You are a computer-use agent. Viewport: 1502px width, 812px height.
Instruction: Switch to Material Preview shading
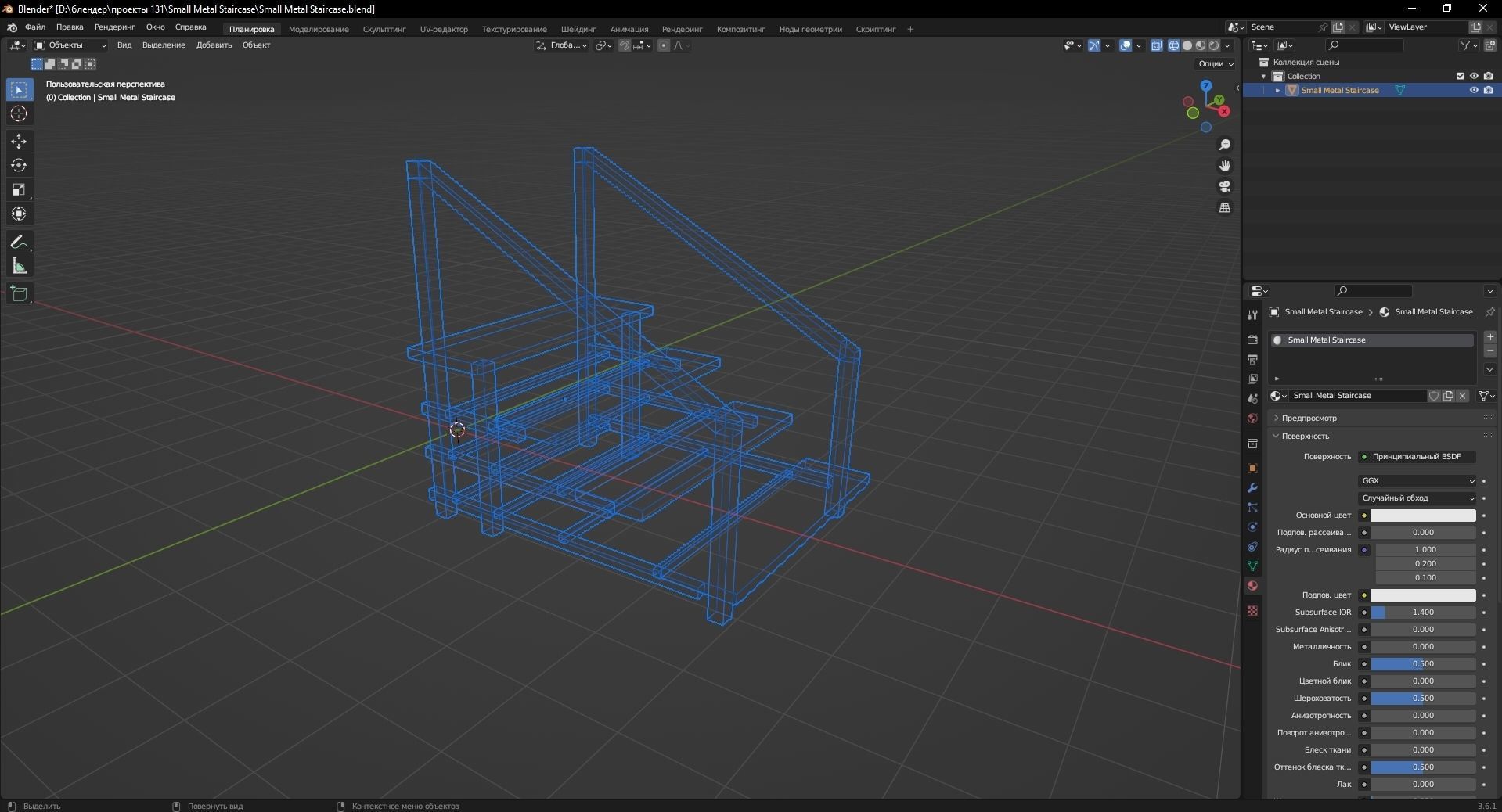(x=1201, y=45)
